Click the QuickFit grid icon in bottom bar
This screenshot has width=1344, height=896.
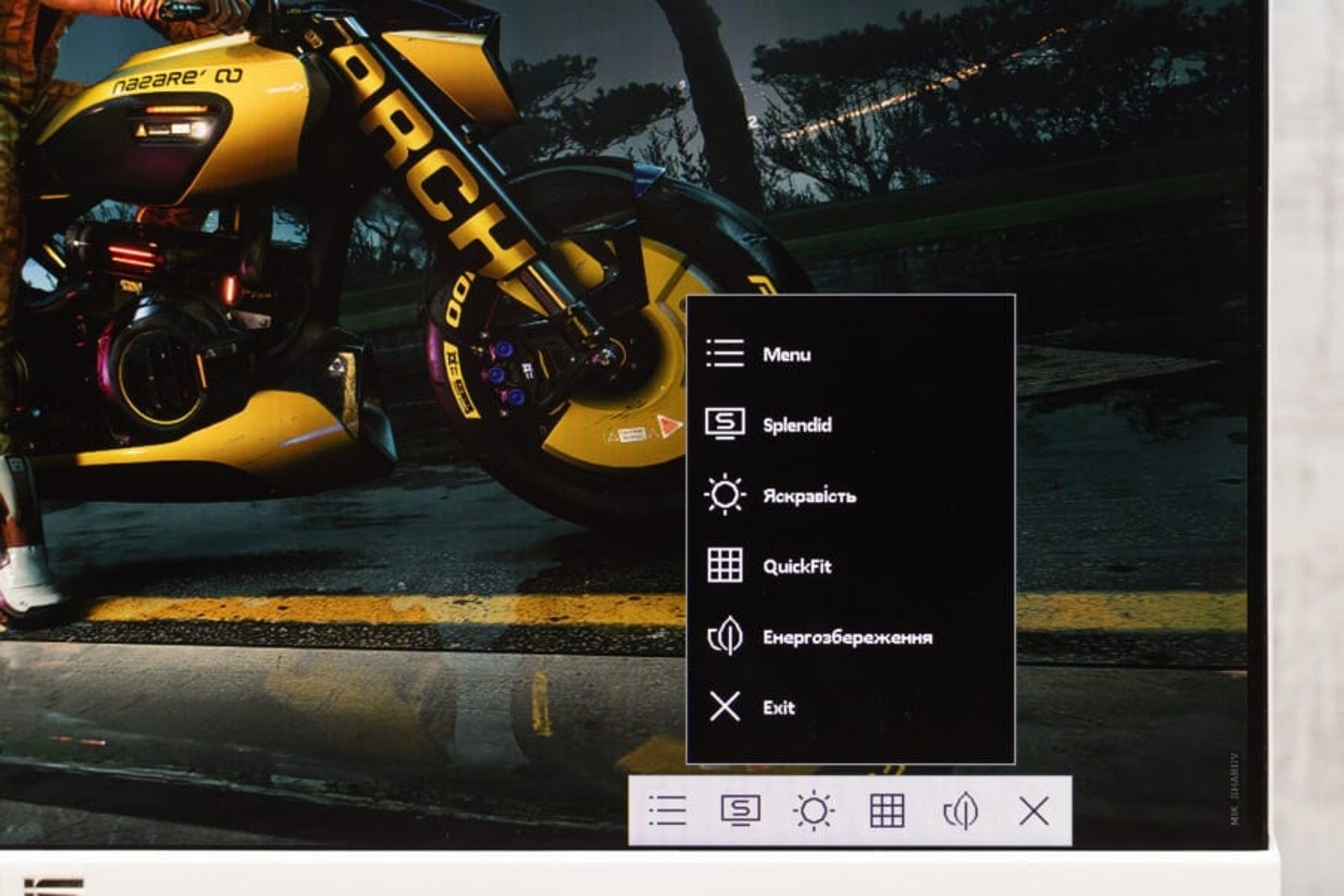(887, 811)
